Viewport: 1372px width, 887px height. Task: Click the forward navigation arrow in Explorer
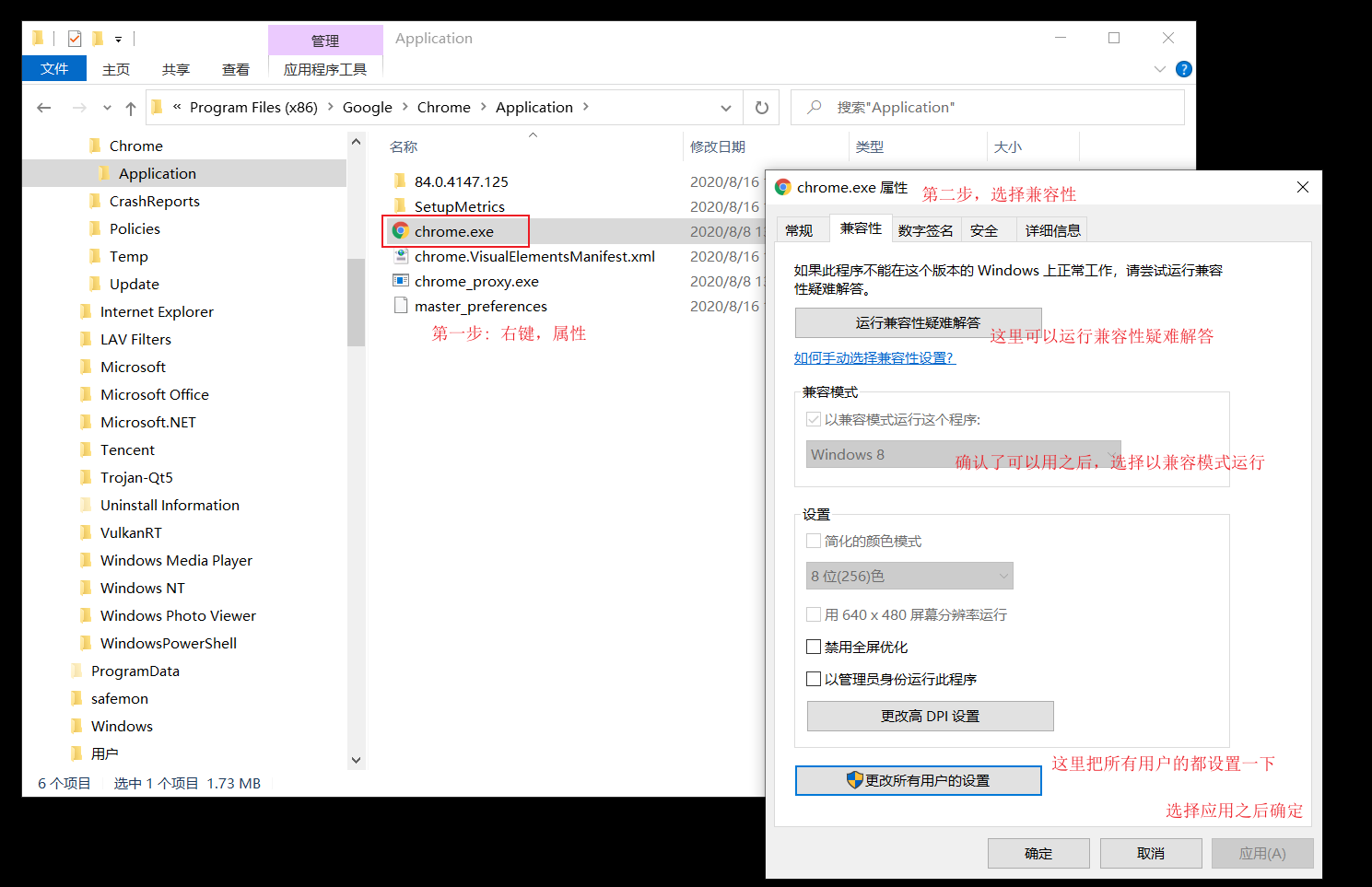(79, 108)
